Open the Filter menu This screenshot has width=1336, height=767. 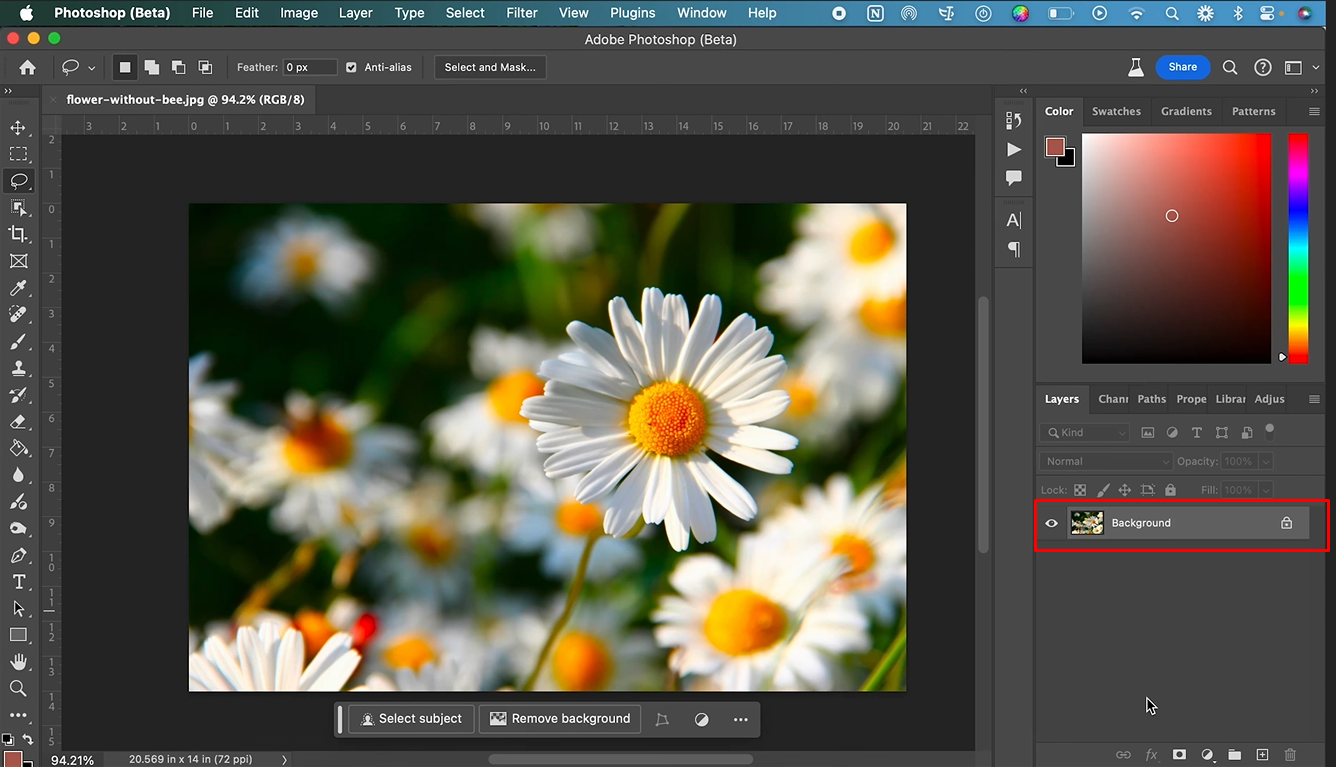pos(521,13)
